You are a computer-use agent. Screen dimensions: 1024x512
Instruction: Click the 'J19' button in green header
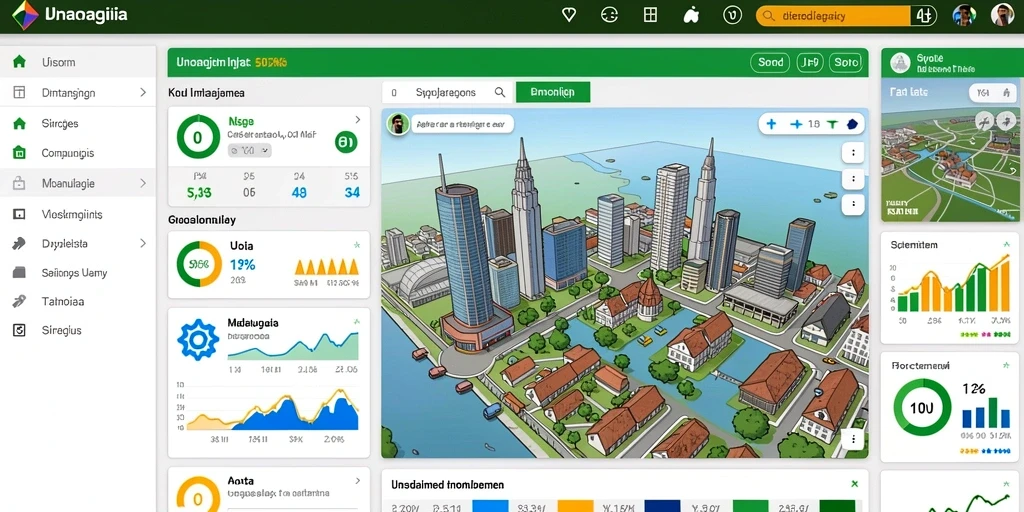(x=810, y=63)
